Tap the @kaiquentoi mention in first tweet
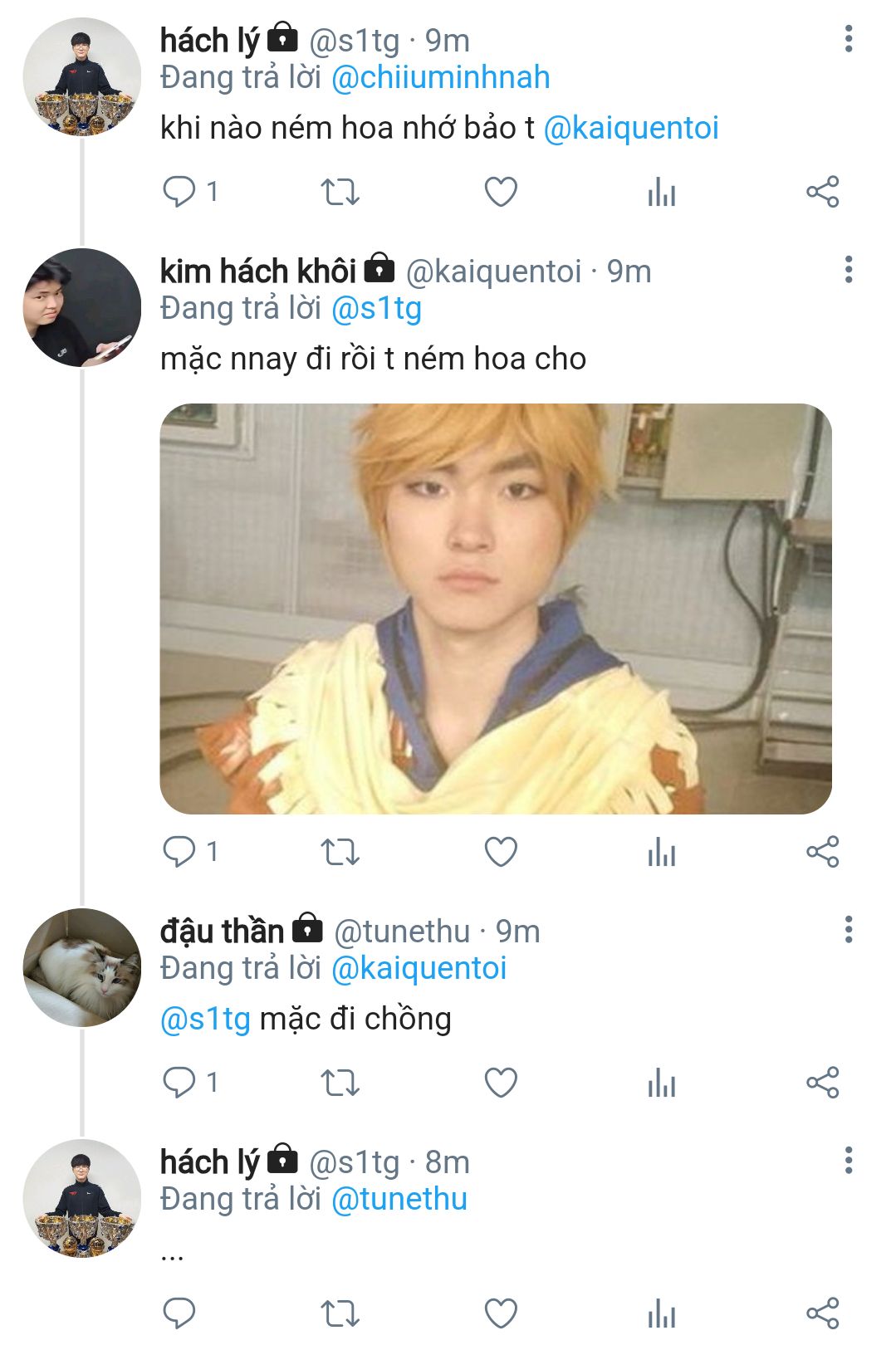Image resolution: width=896 pixels, height=1345 pixels. click(x=631, y=128)
